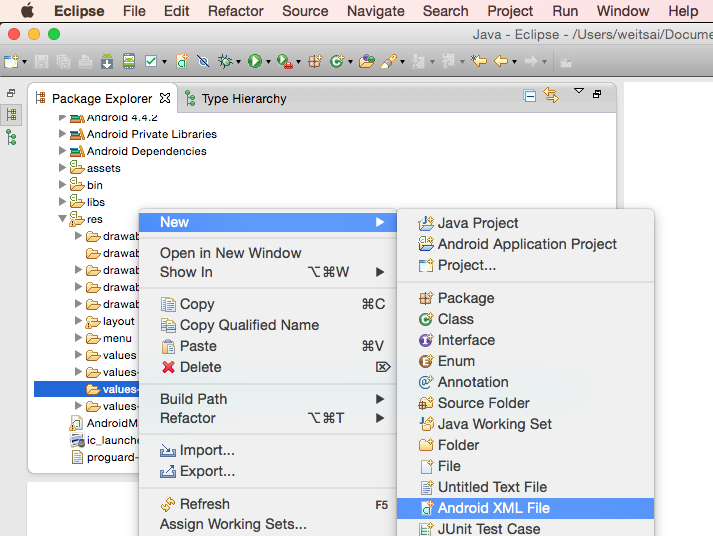
Task: Select Class in the New submenu
Action: tap(525, 319)
